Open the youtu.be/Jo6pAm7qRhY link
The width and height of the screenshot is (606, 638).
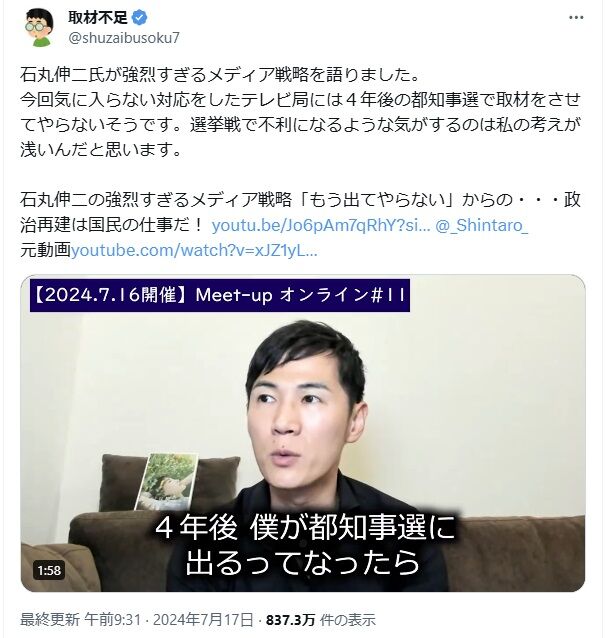[321, 225]
